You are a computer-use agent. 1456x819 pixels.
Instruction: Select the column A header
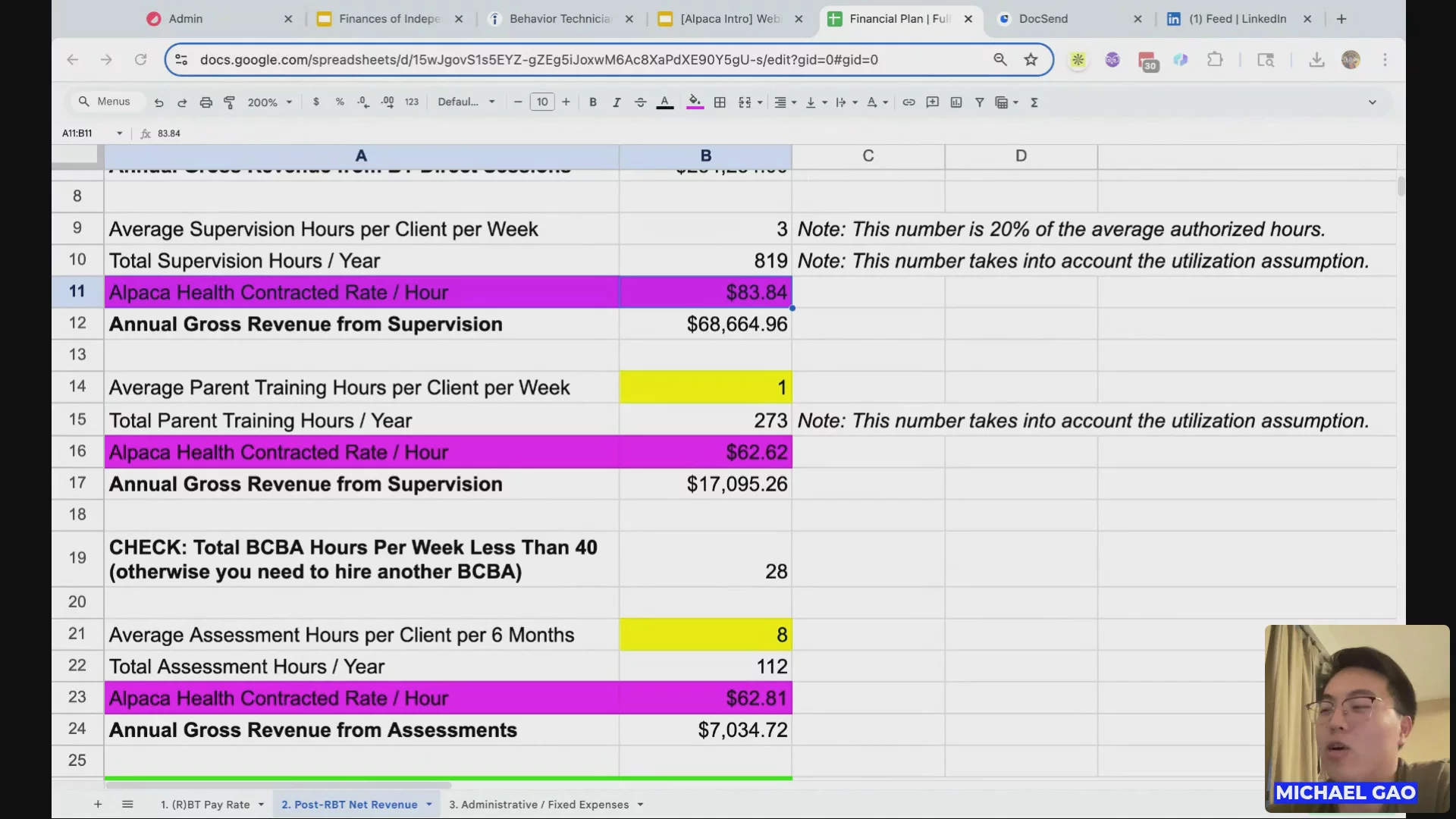(361, 156)
